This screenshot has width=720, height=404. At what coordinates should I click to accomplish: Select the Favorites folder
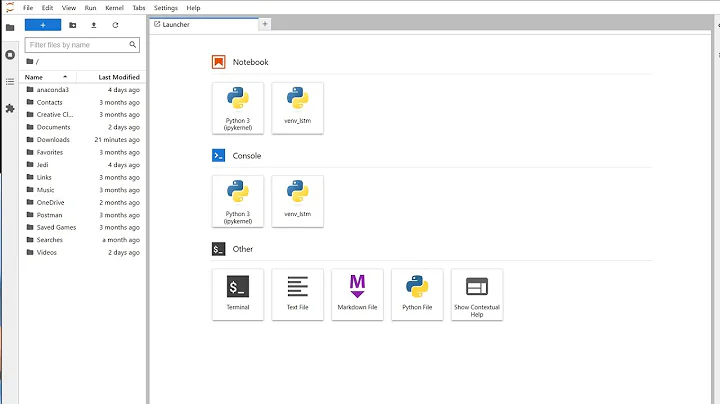pyautogui.click(x=83, y=152)
